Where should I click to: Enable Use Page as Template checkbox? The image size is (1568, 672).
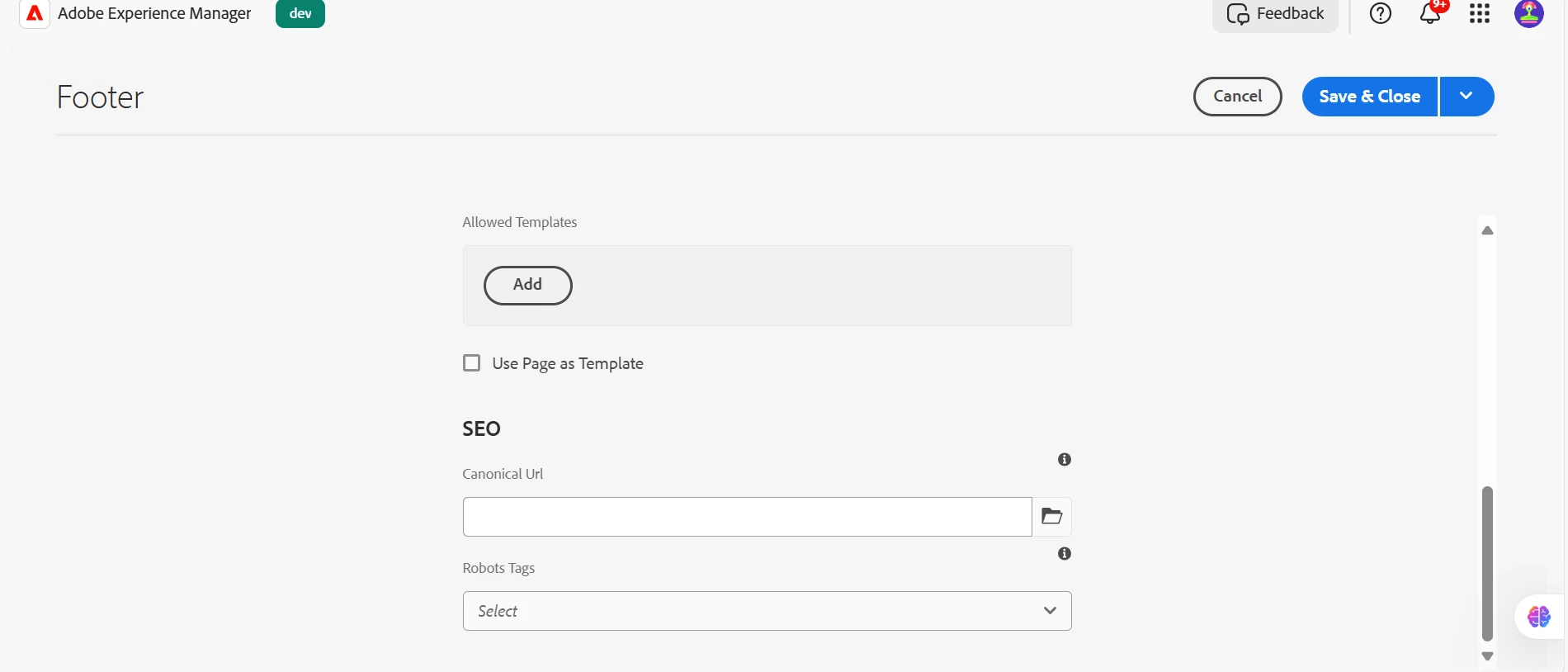472,363
